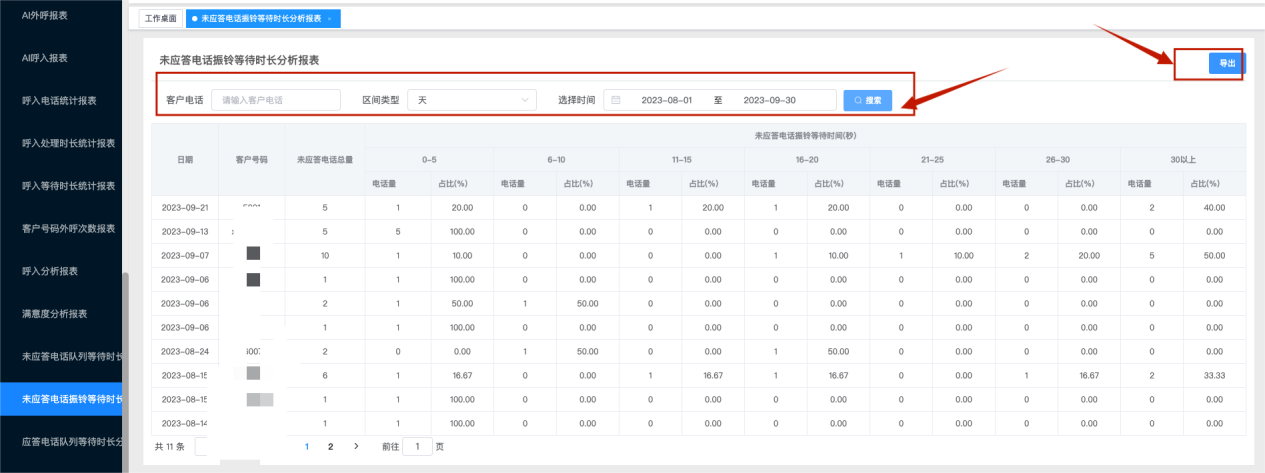The width and height of the screenshot is (1265, 473).
Task: Click the 33.33 percentage cell
Action: [x=1215, y=376]
